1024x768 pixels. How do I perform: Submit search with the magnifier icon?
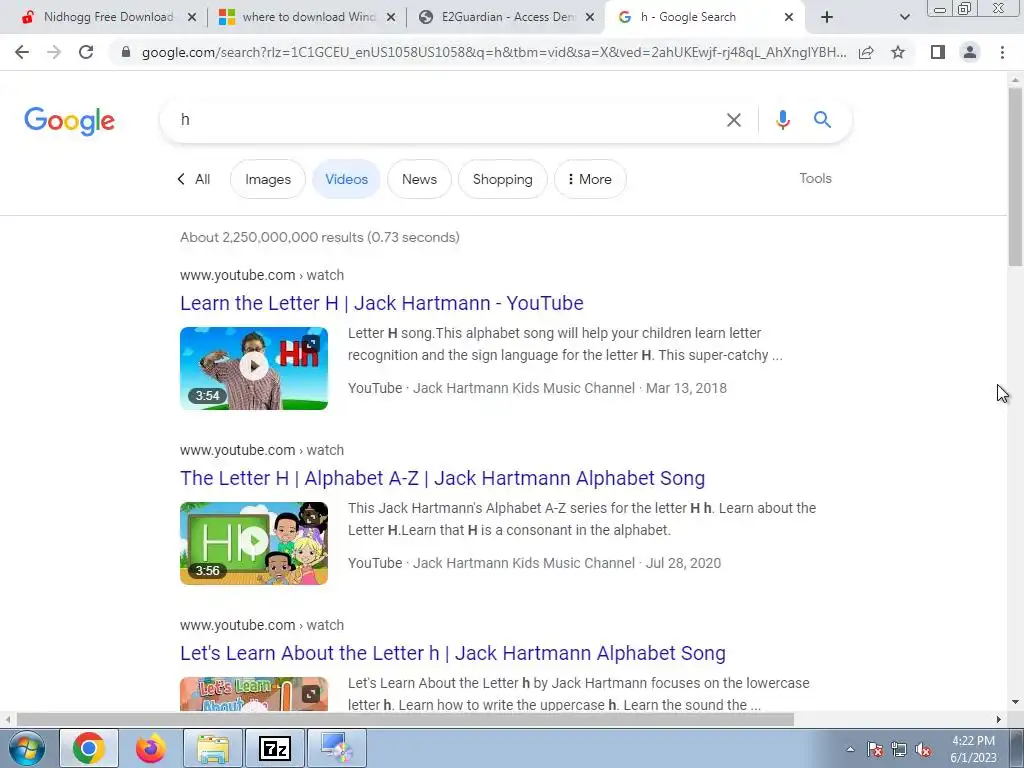pos(822,120)
